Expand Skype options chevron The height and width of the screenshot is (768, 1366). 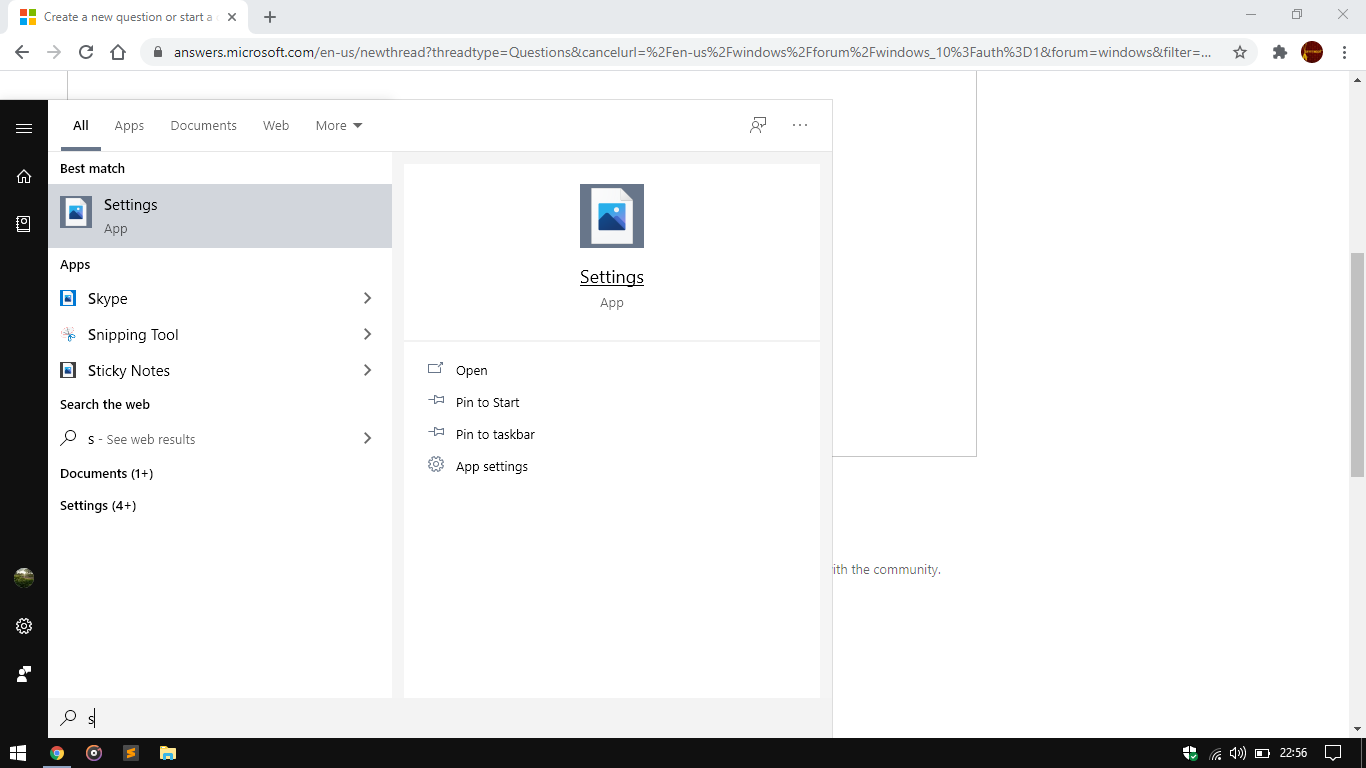pos(367,298)
